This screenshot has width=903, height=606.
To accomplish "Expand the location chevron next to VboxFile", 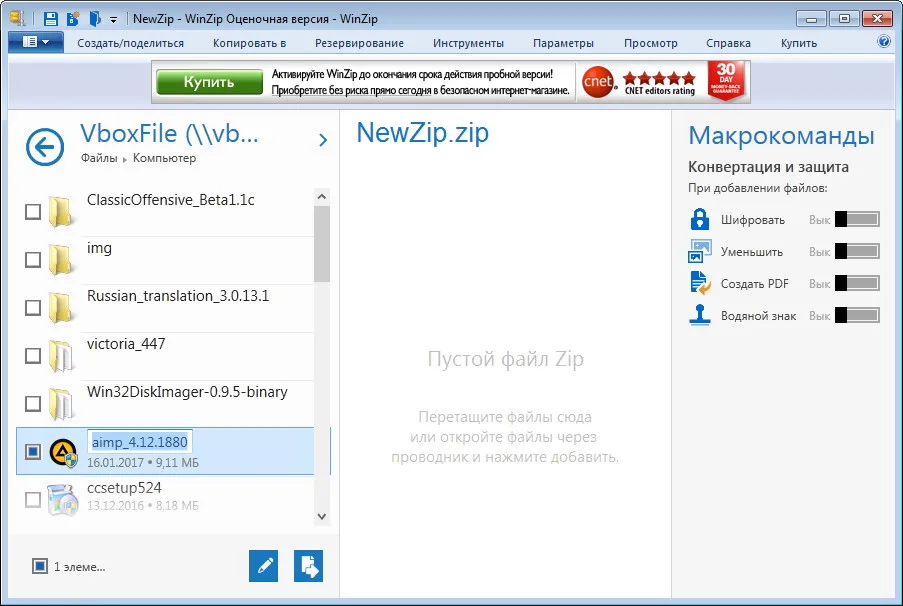I will (323, 140).
